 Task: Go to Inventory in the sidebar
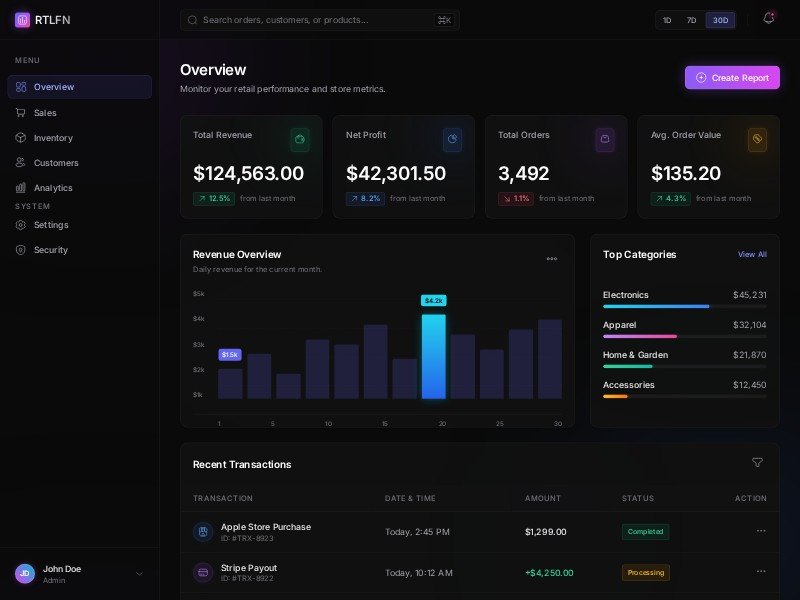pos(53,138)
